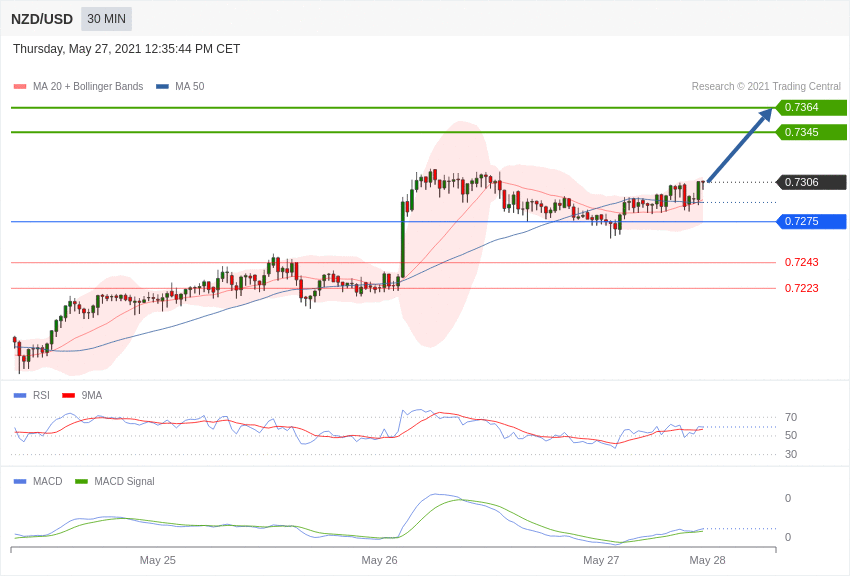Click the MACD Signal legend label
This screenshot has height=576, width=850.
click(124, 481)
